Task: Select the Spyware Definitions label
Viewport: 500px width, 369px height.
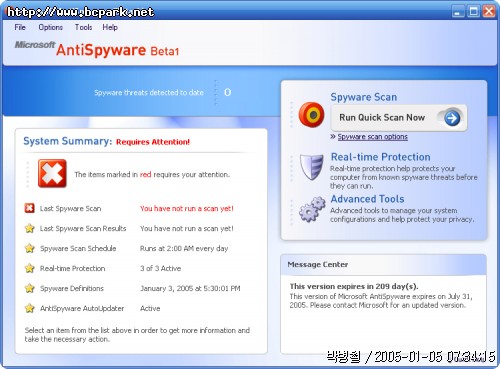Action: tap(72, 289)
